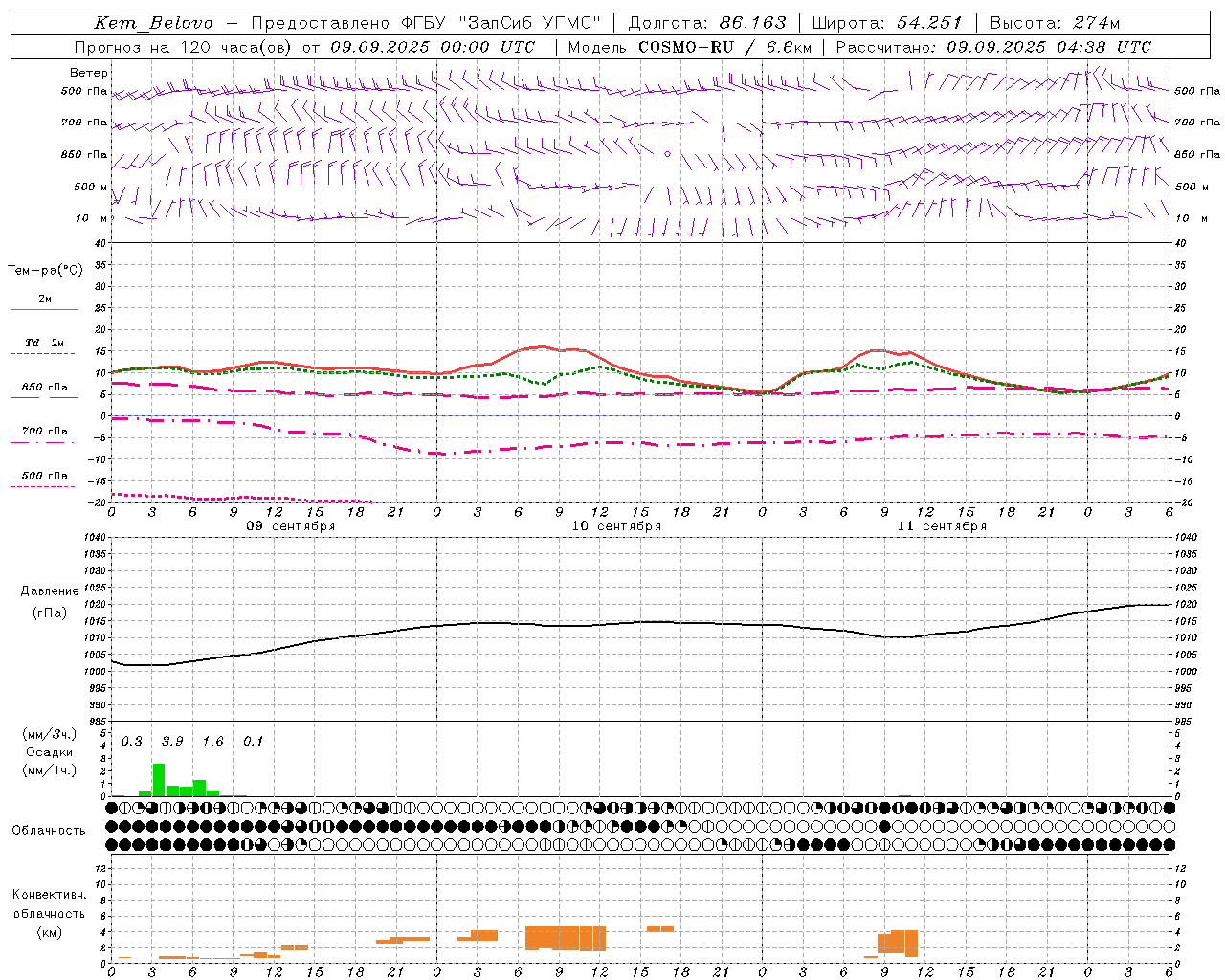The height and width of the screenshot is (980, 1225).
Task: Click the Ветер wind panel label
Action: point(89,73)
